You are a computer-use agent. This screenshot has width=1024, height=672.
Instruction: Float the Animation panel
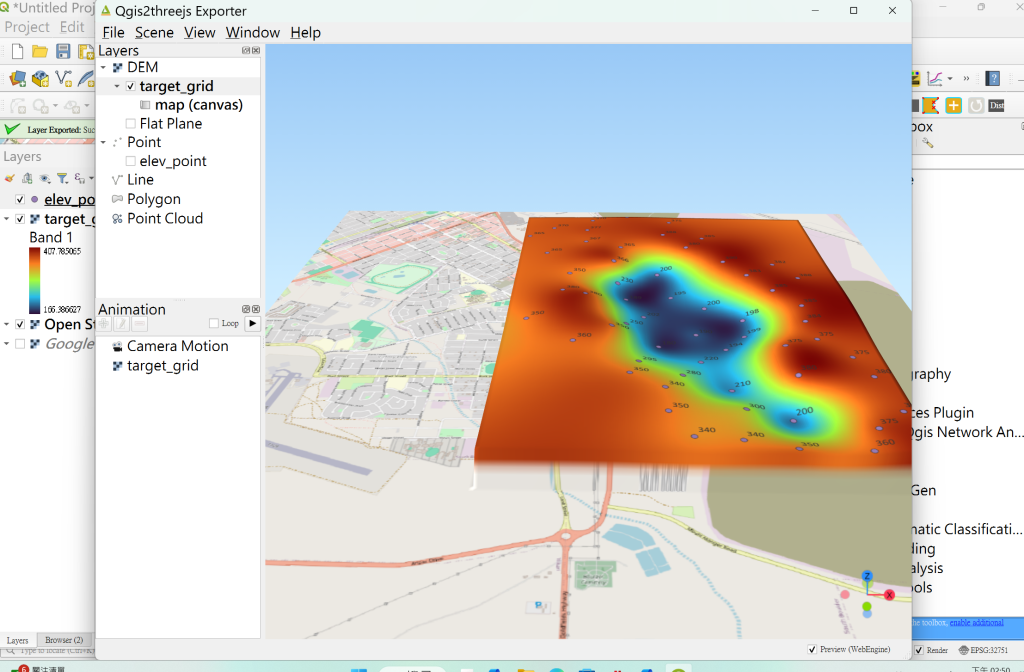pos(246,309)
